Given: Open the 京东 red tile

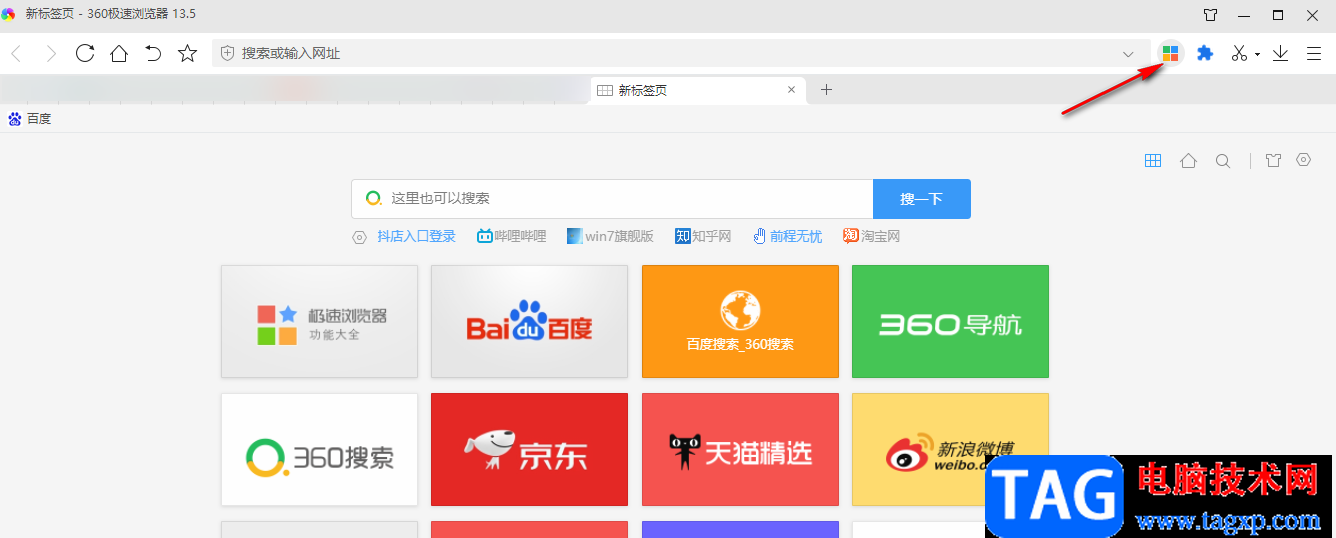Looking at the screenshot, I should [x=529, y=450].
